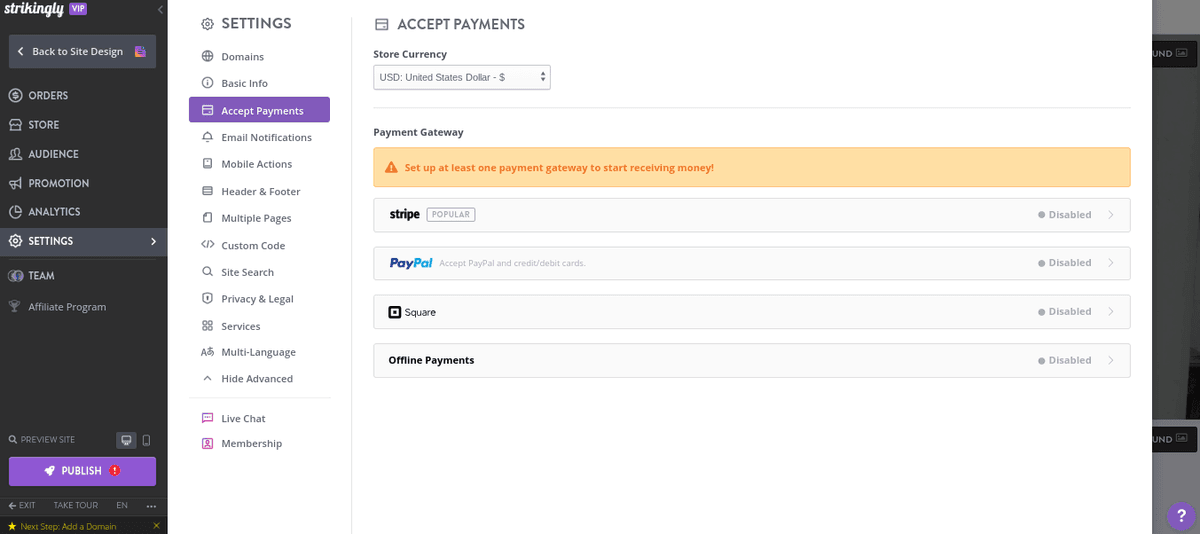
Task: Collapse the sidebar using top arrow
Action: 161,10
